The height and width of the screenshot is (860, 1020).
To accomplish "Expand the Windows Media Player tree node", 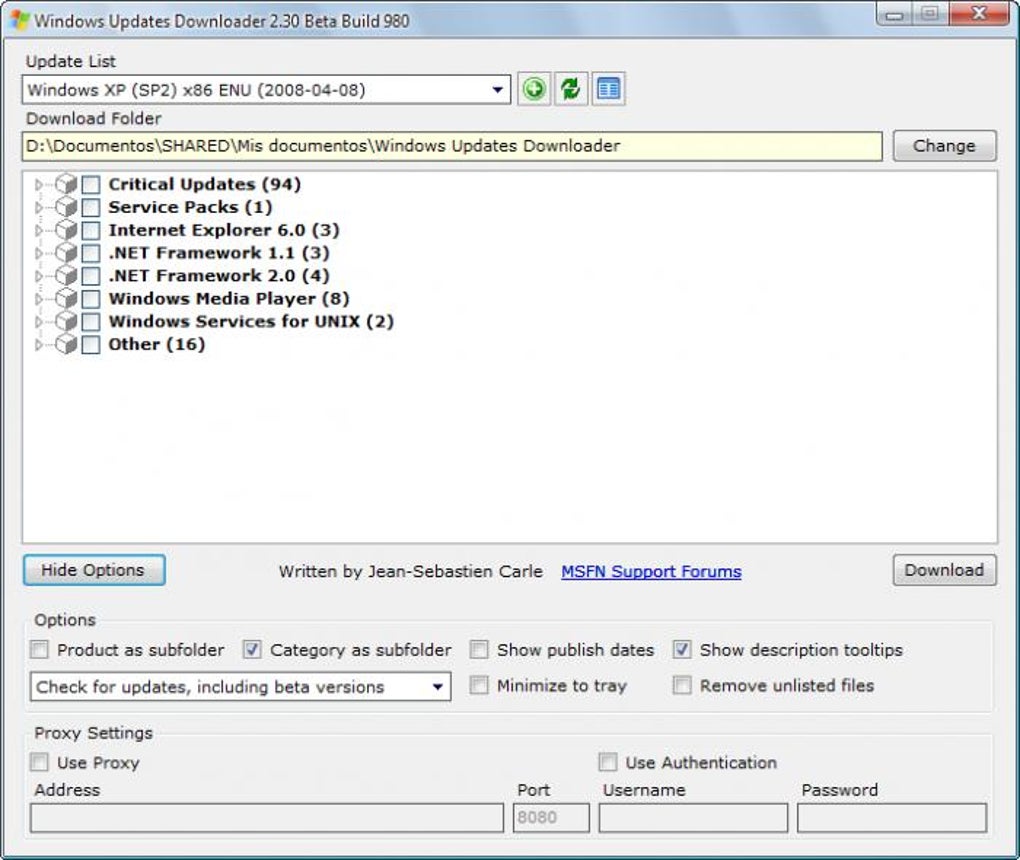I will pos(38,299).
